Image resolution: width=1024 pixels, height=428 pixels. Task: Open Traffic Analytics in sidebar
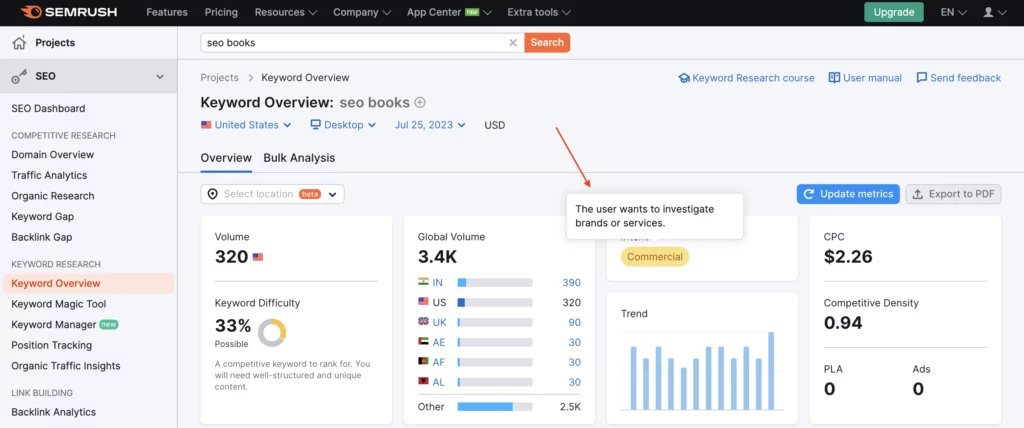tap(49, 175)
